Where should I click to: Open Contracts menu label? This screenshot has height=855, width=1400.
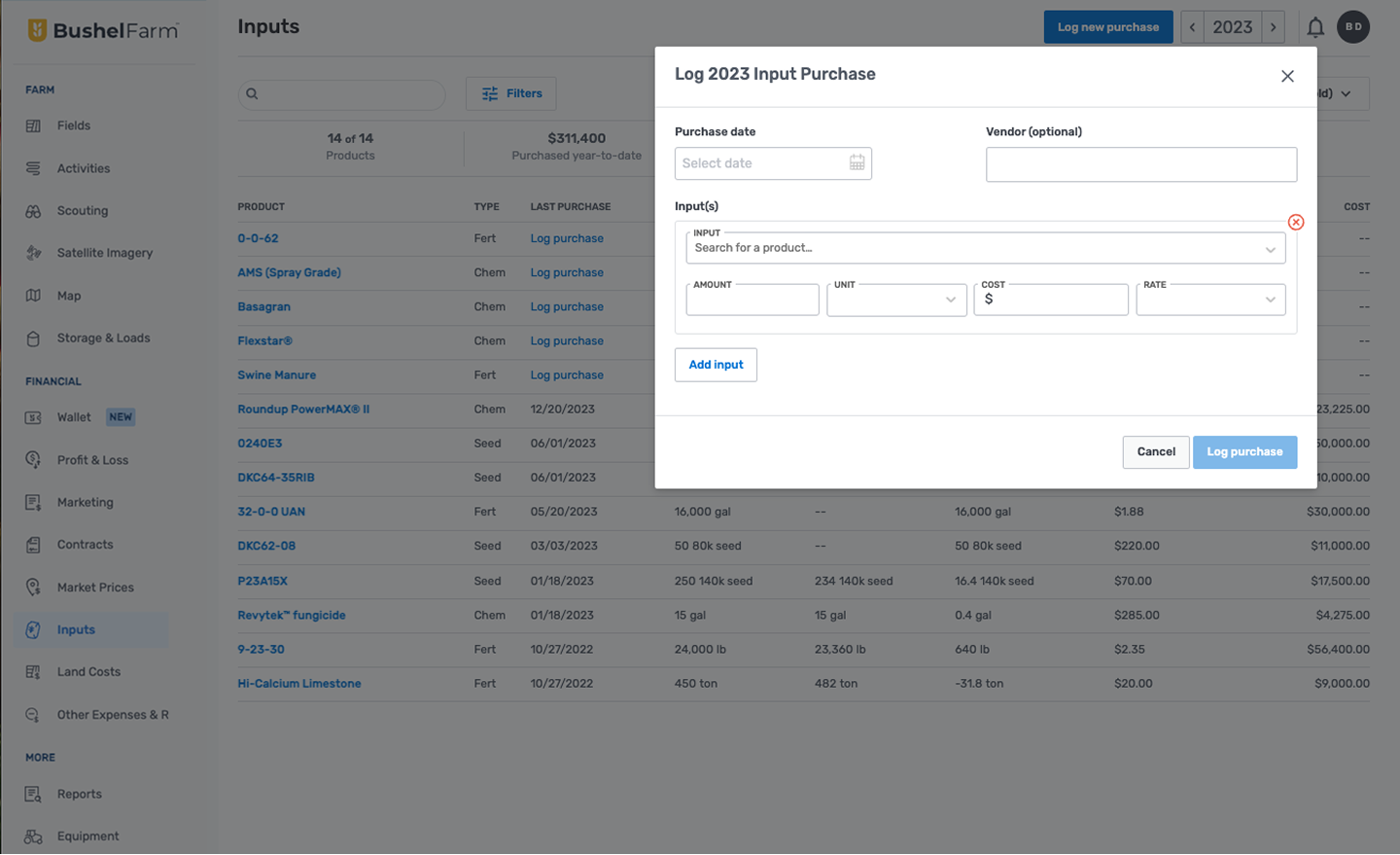[85, 545]
